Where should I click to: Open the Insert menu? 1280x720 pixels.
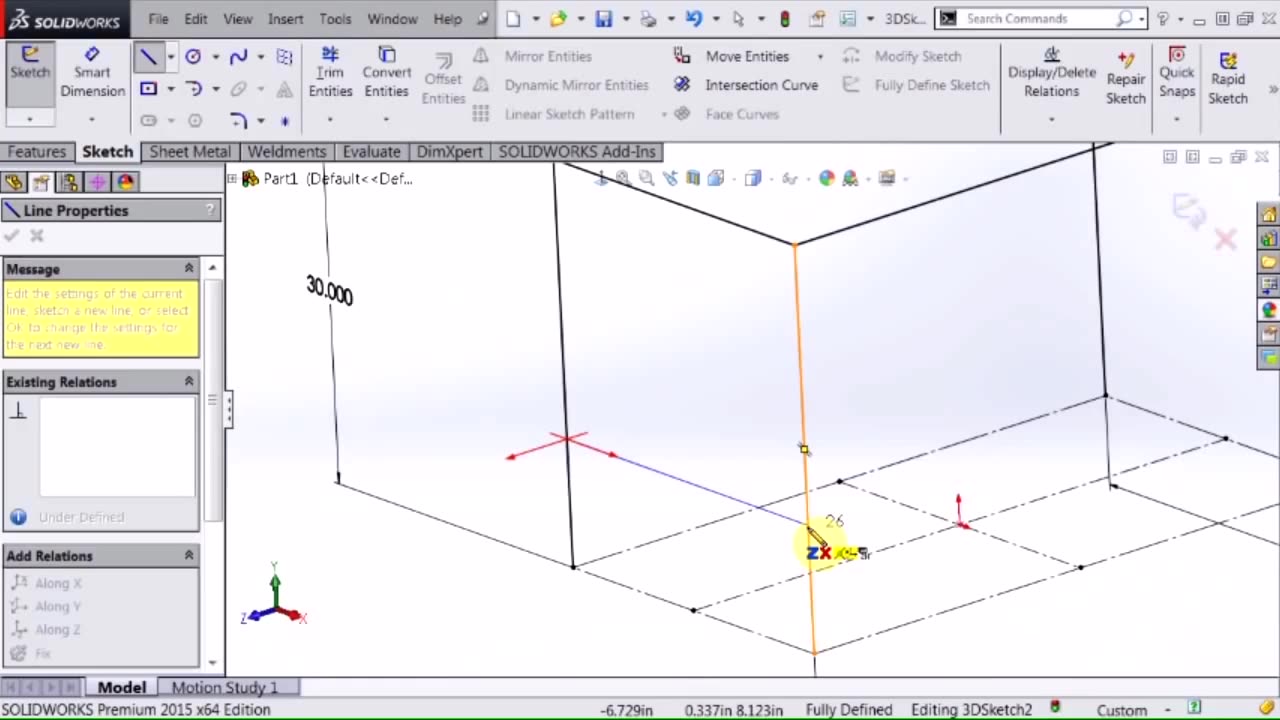[285, 19]
